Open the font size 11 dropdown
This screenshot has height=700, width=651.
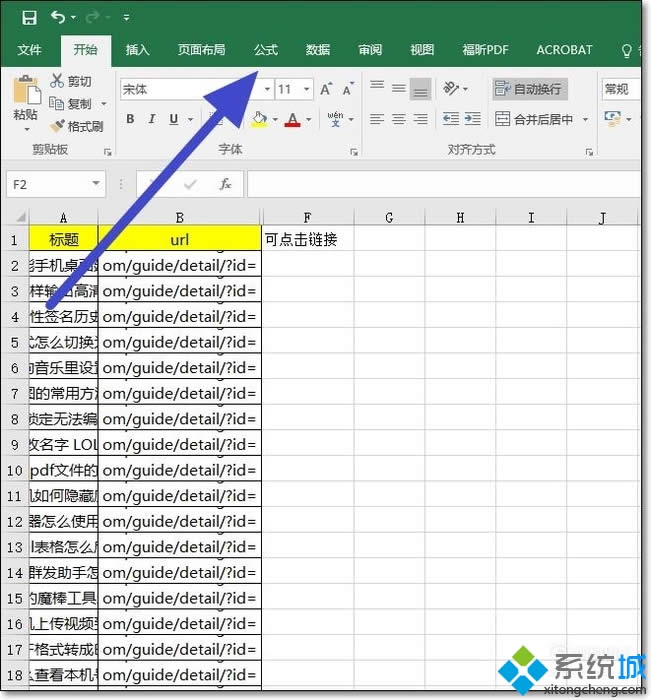307,89
